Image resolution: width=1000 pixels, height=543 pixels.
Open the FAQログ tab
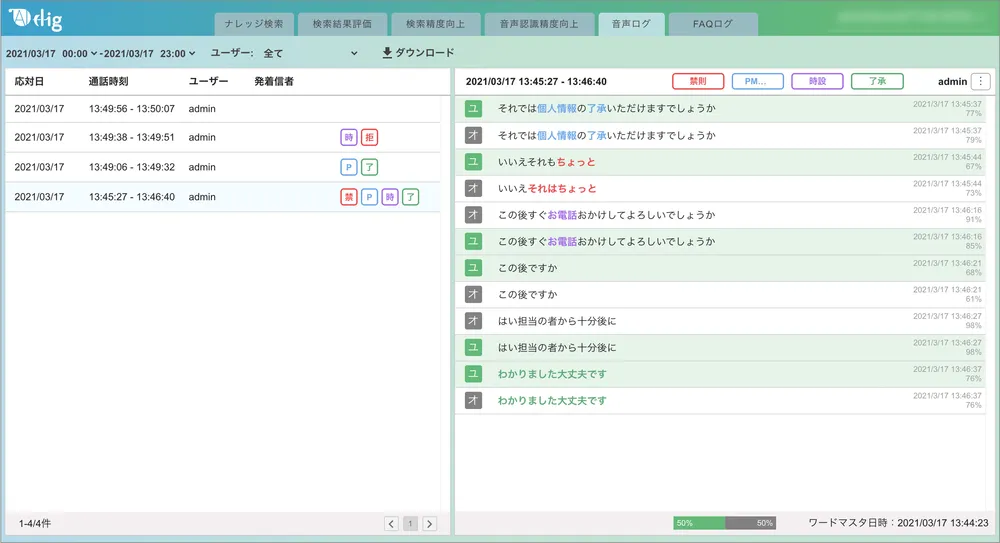point(713,24)
